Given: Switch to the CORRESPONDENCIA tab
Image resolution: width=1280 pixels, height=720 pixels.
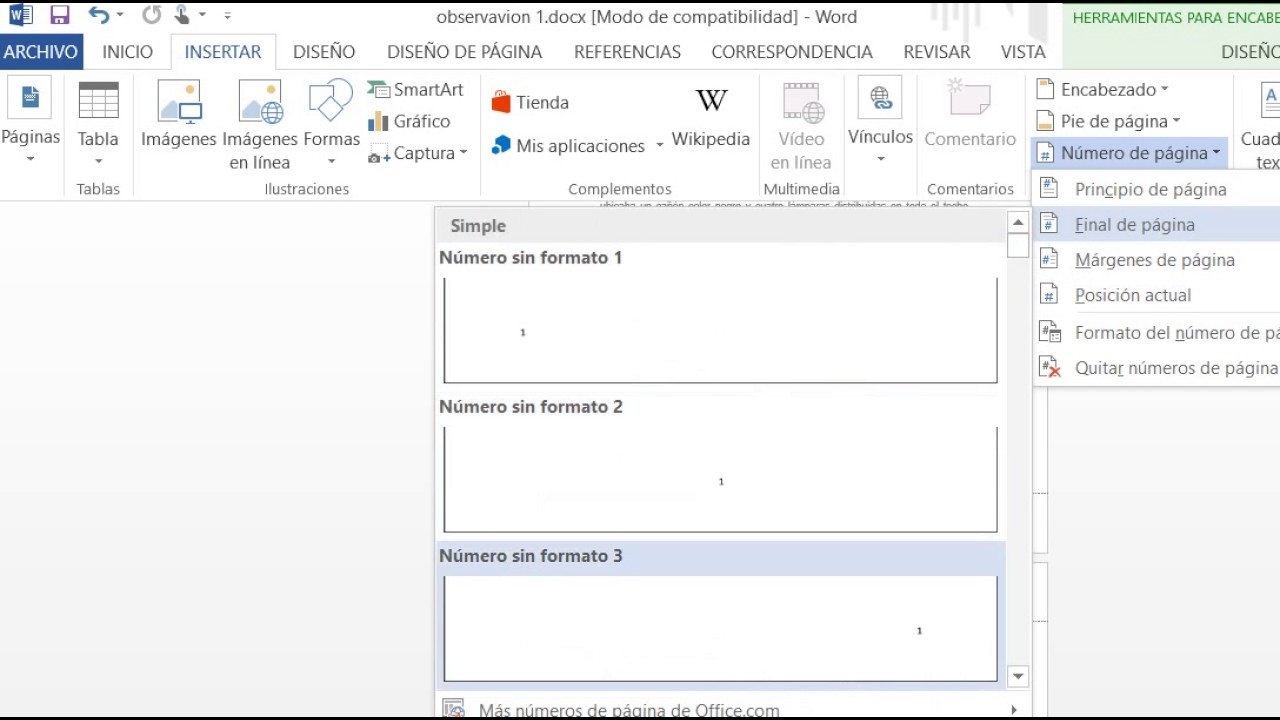Looking at the screenshot, I should (792, 52).
